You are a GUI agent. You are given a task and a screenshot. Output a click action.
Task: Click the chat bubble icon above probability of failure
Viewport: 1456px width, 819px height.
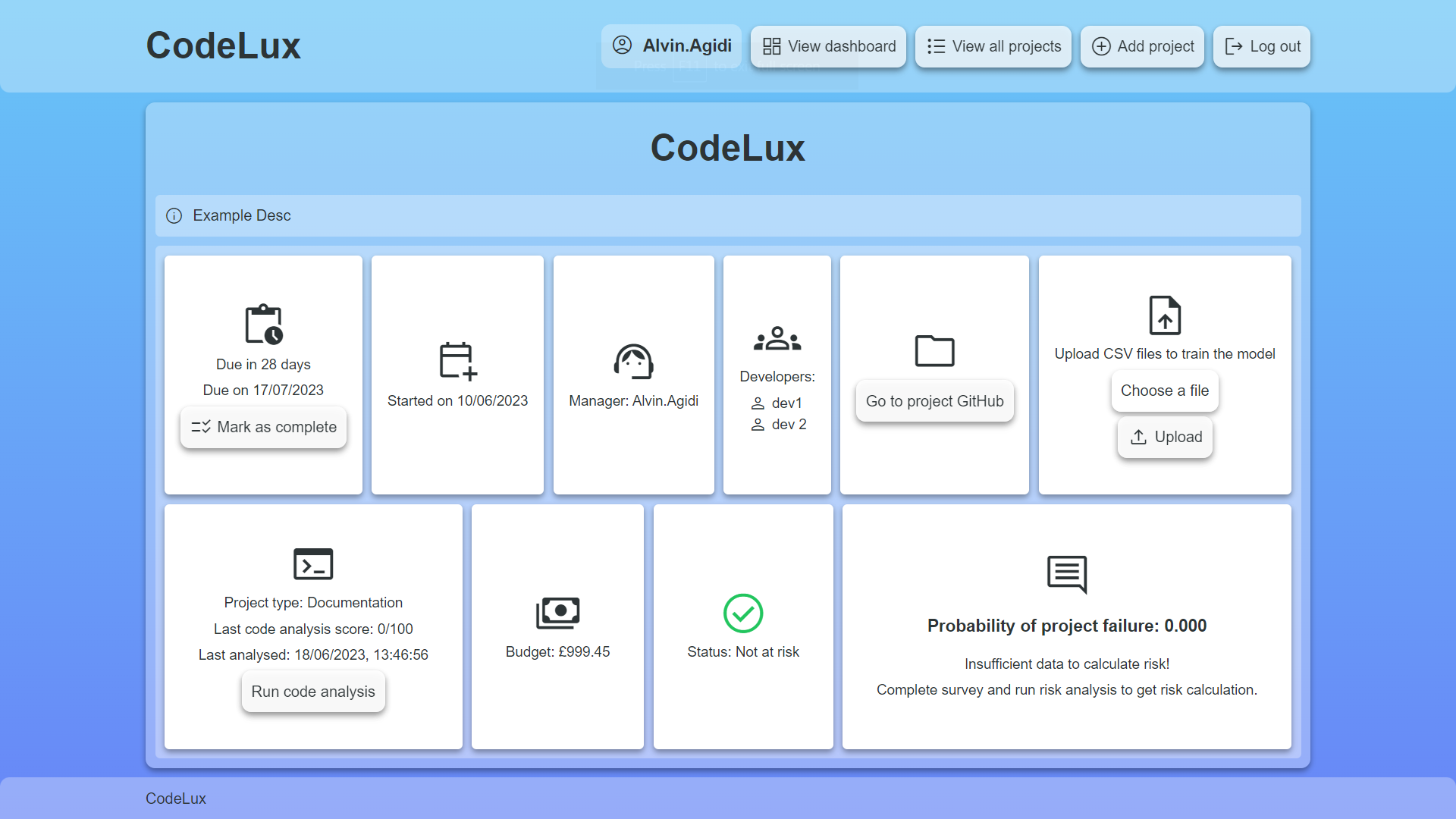click(1067, 574)
